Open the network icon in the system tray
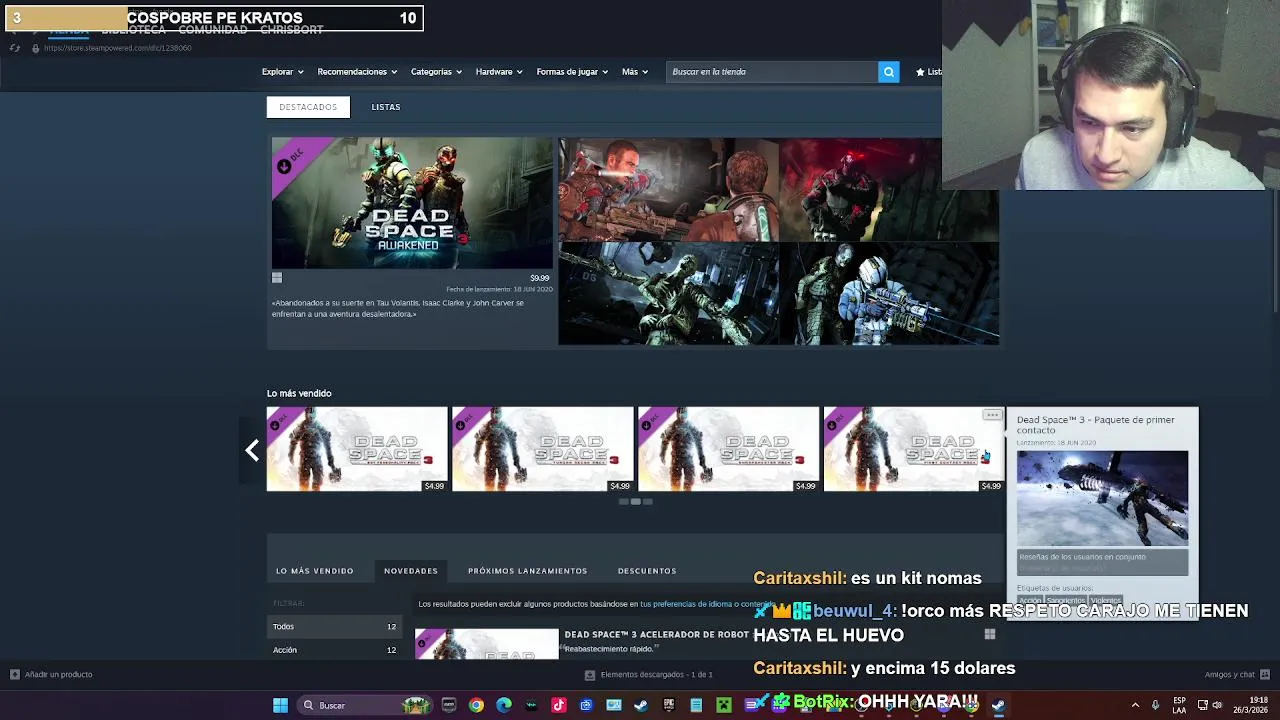This screenshot has height=720, width=1280. click(x=1202, y=705)
